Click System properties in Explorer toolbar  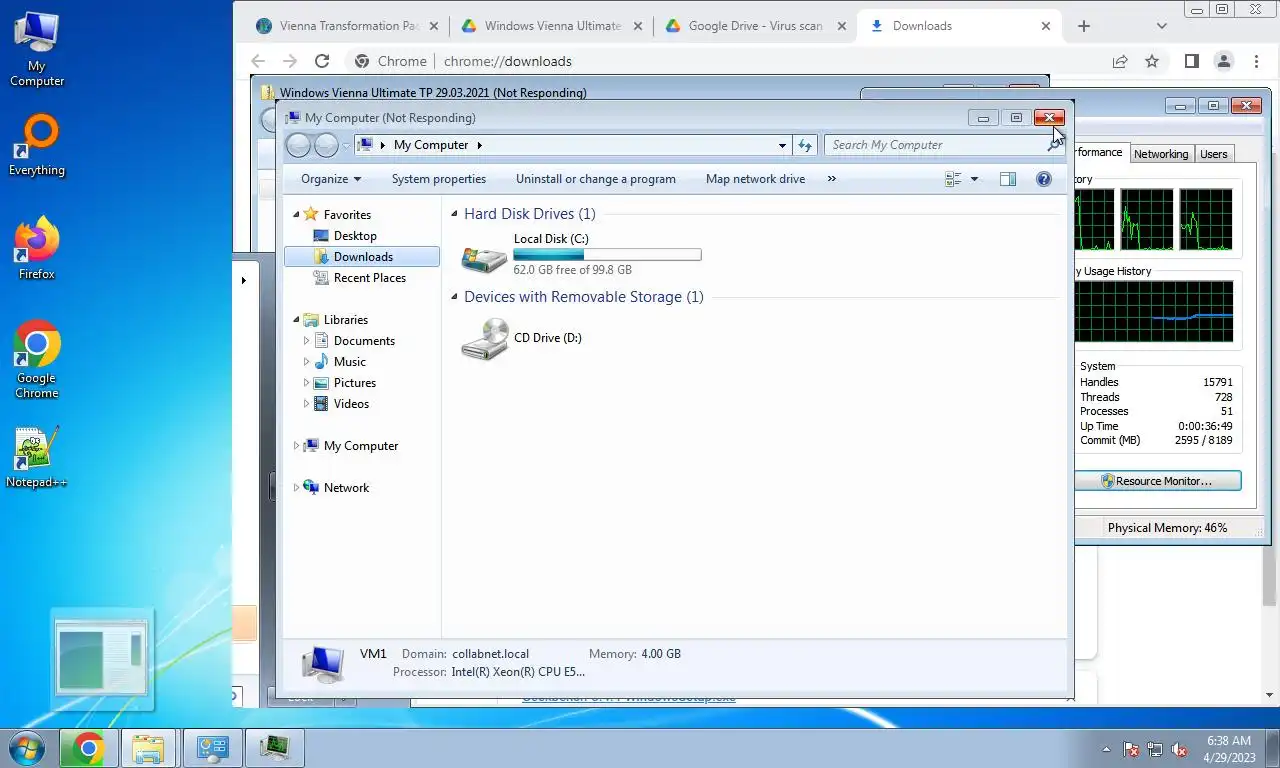[x=439, y=179]
